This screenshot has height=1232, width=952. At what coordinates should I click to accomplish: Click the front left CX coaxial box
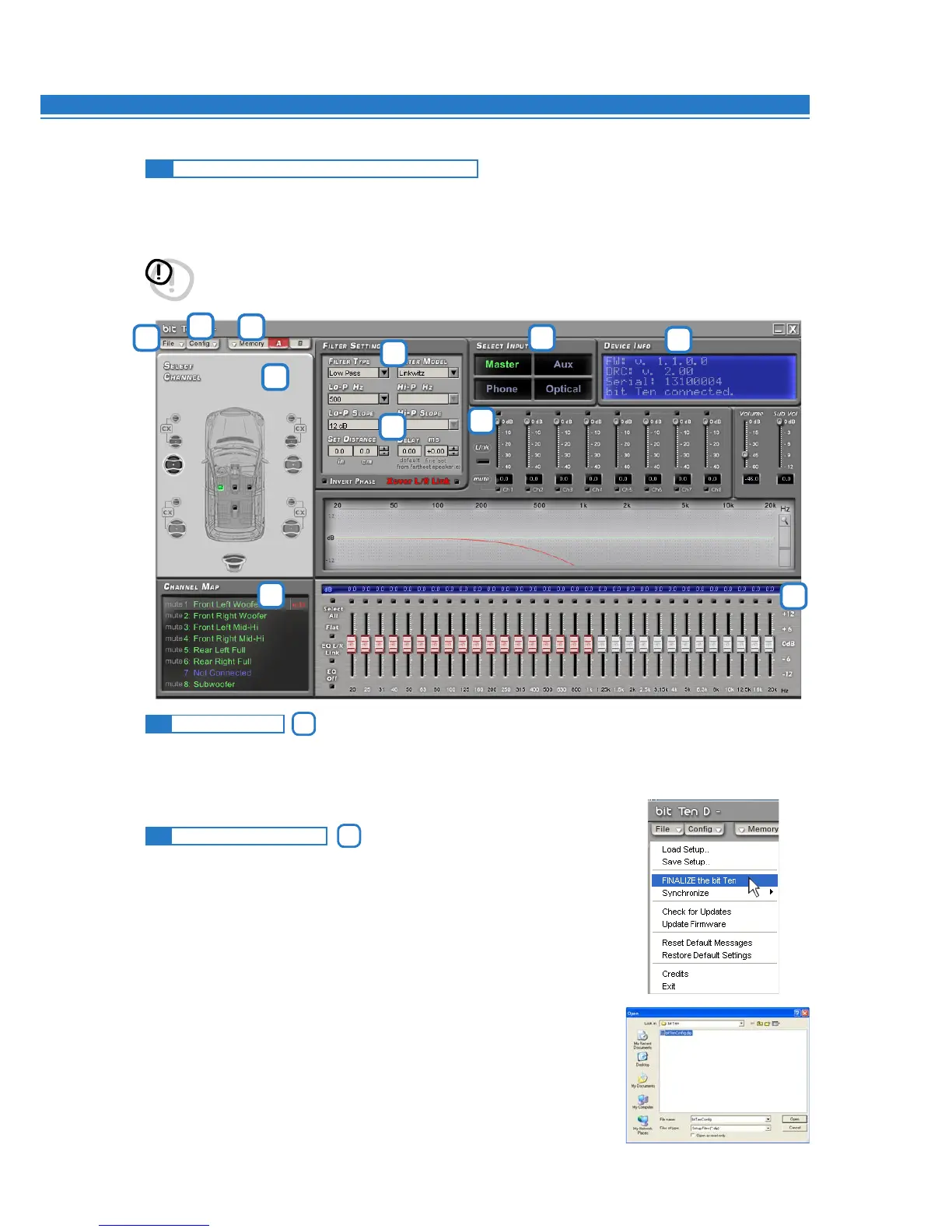pyautogui.click(x=166, y=429)
